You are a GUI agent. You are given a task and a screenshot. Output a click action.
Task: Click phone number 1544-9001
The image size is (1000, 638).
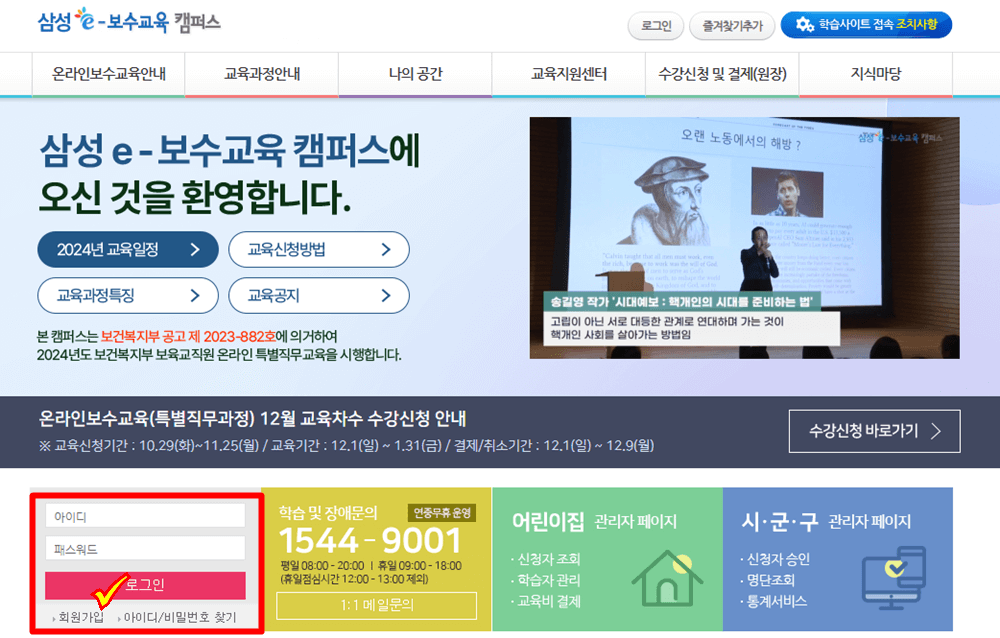371,541
